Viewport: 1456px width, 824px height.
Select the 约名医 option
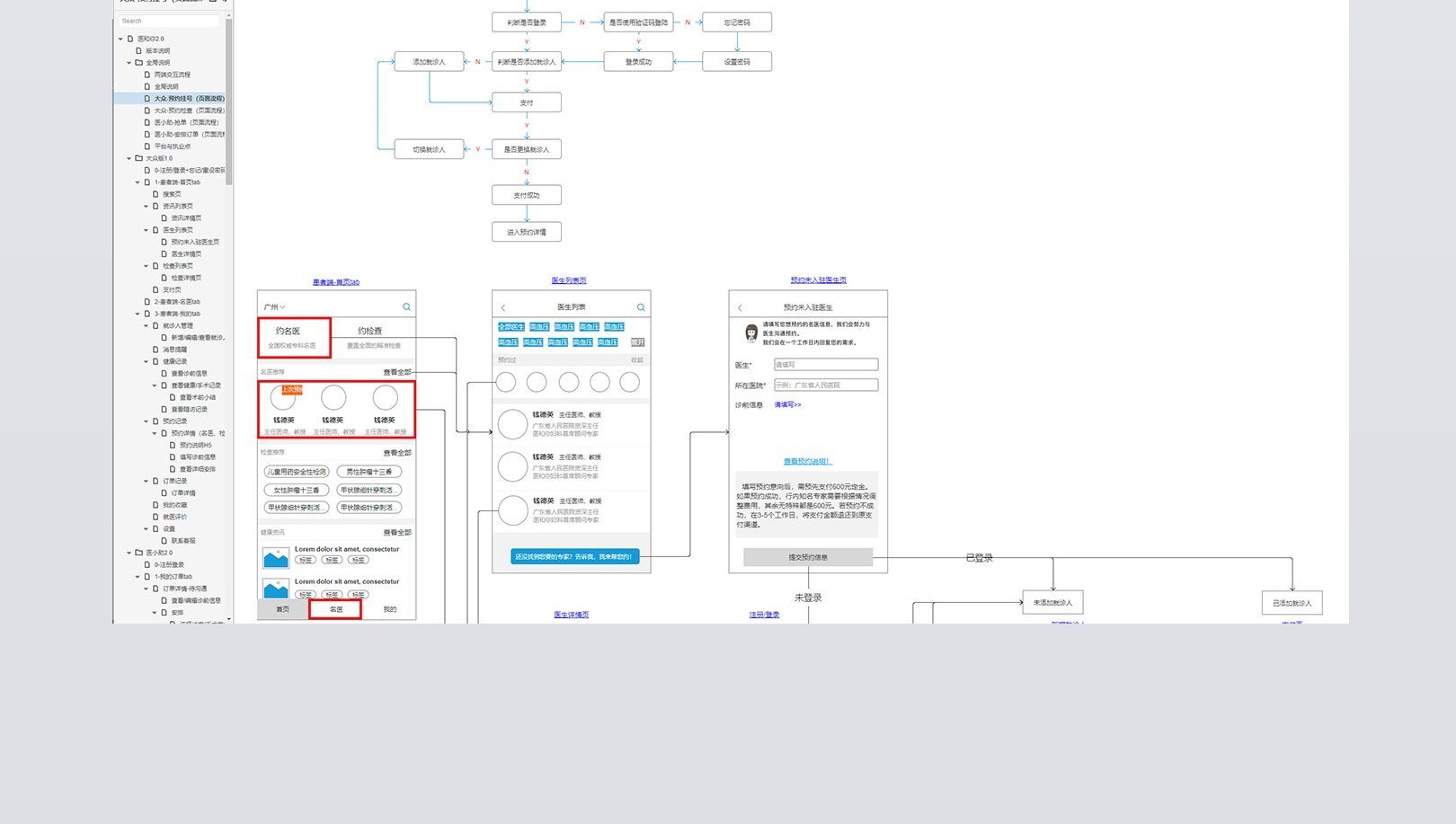point(294,338)
